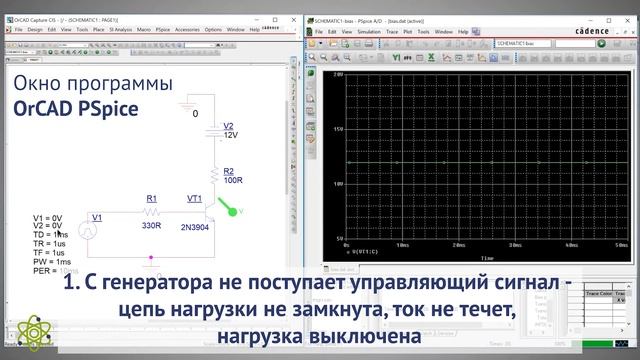
Task: Click the SCHEMATIC1-bias profile field in PSpice
Action: click(523, 43)
